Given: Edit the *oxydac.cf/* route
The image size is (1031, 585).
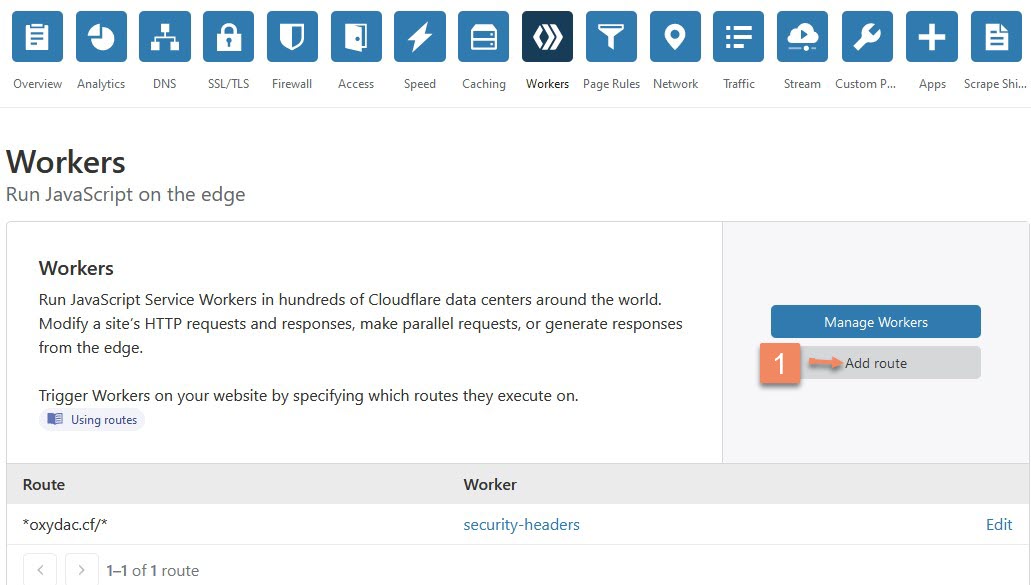Looking at the screenshot, I should tap(998, 524).
